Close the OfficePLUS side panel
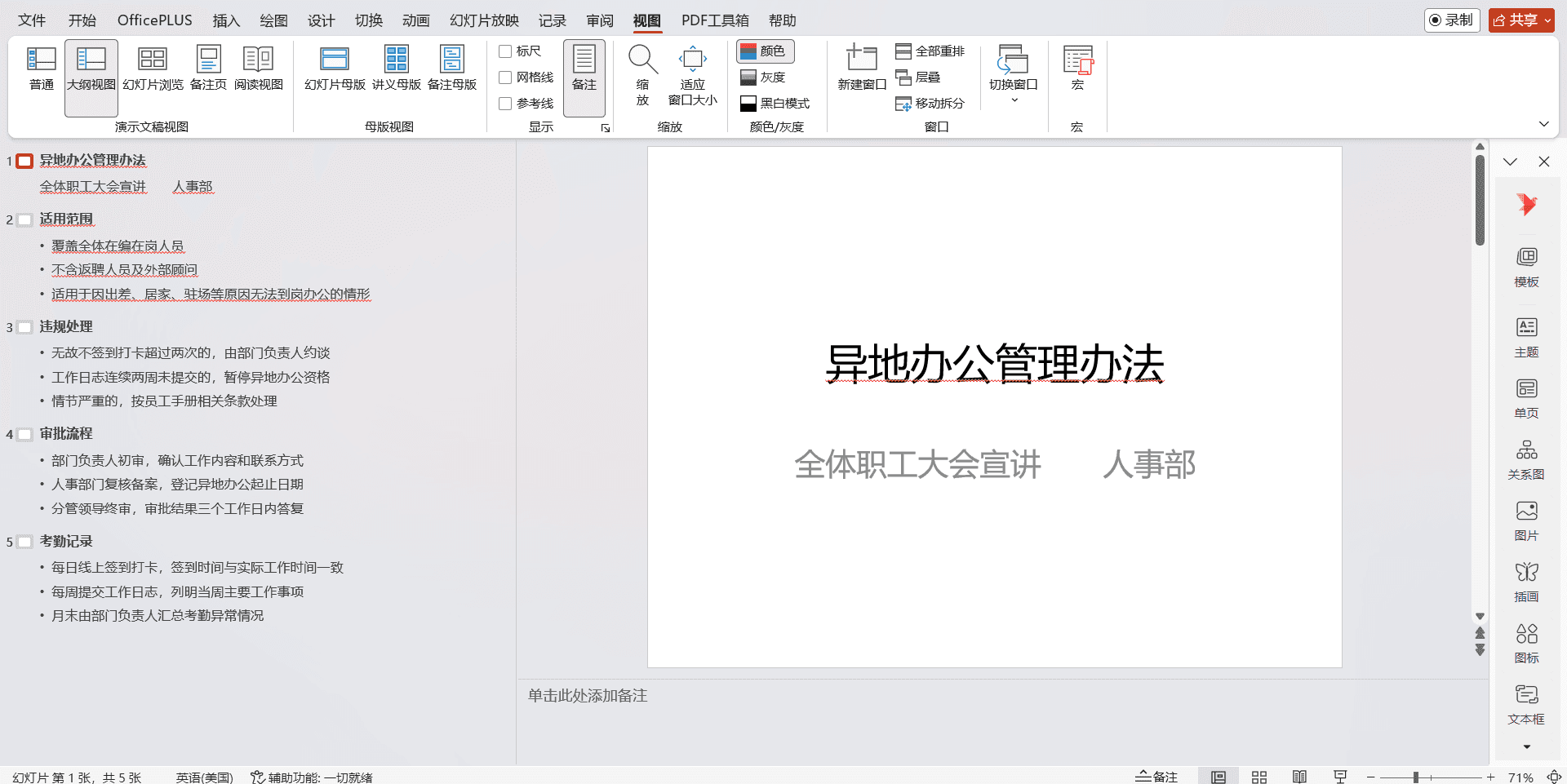This screenshot has width=1567, height=784. 1543,162
